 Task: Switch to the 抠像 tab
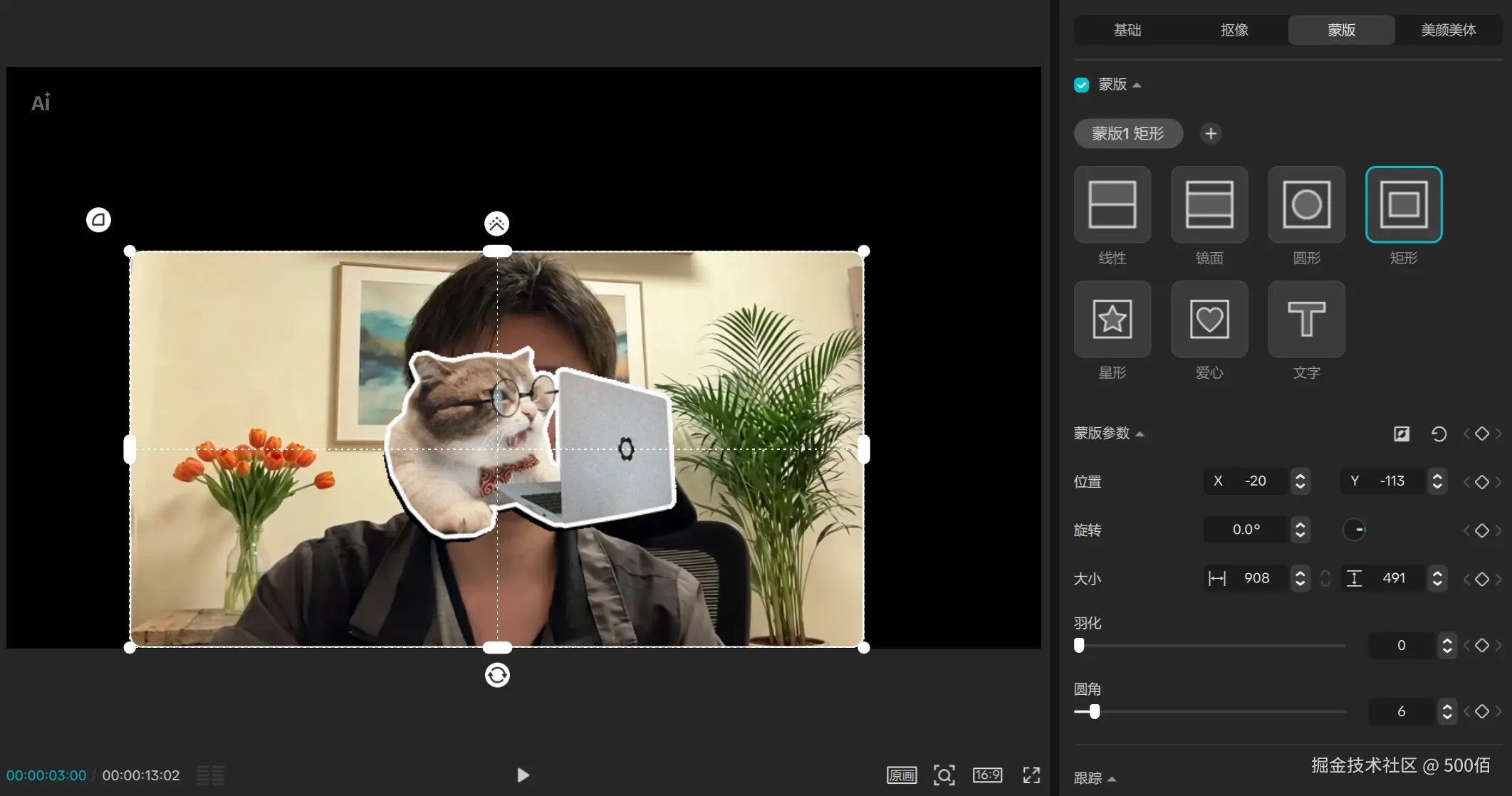tap(1234, 30)
